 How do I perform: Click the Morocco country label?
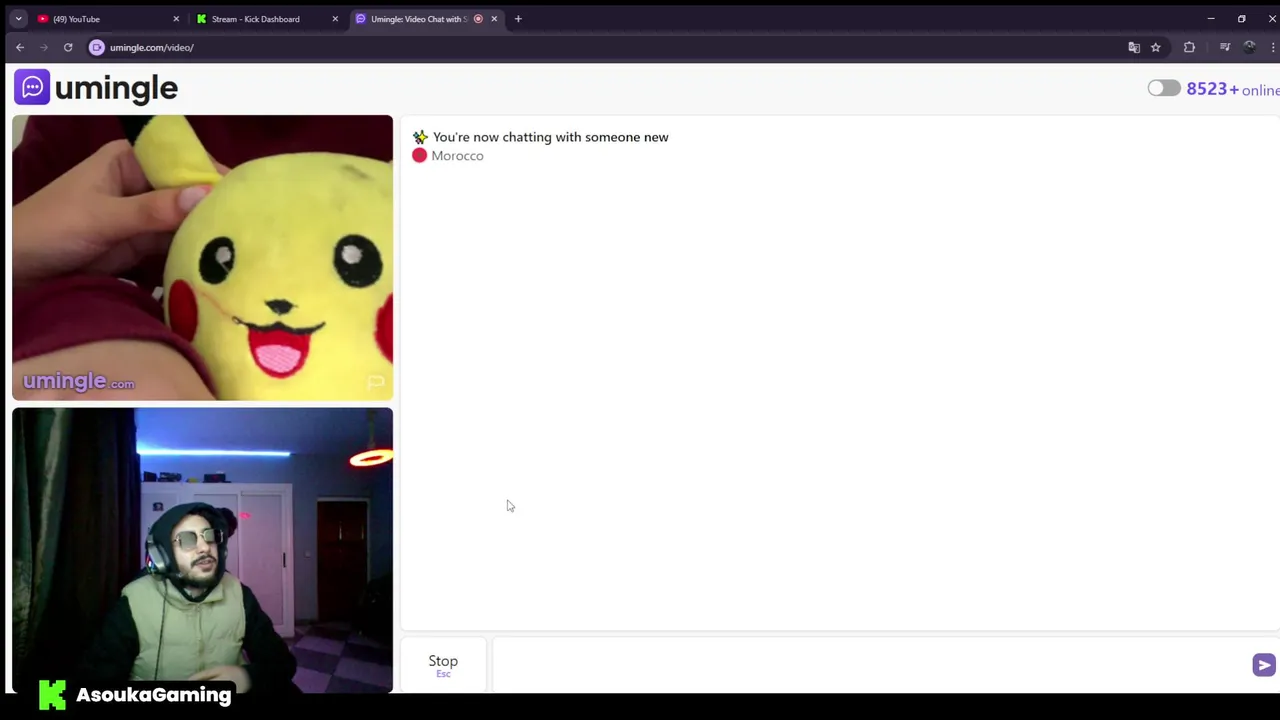point(457,156)
